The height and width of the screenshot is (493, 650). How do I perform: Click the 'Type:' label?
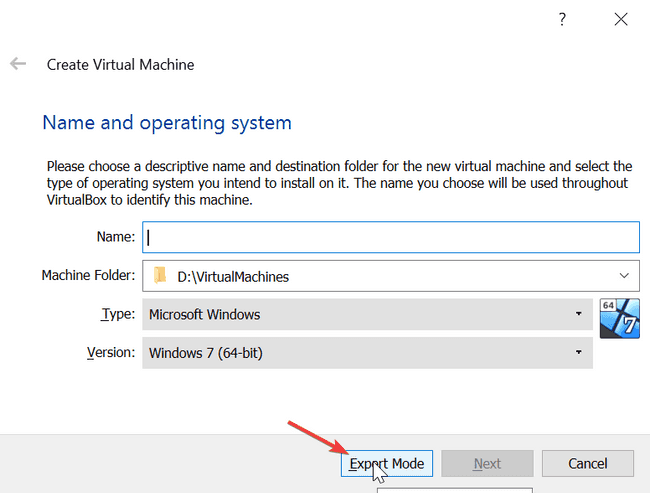[118, 314]
